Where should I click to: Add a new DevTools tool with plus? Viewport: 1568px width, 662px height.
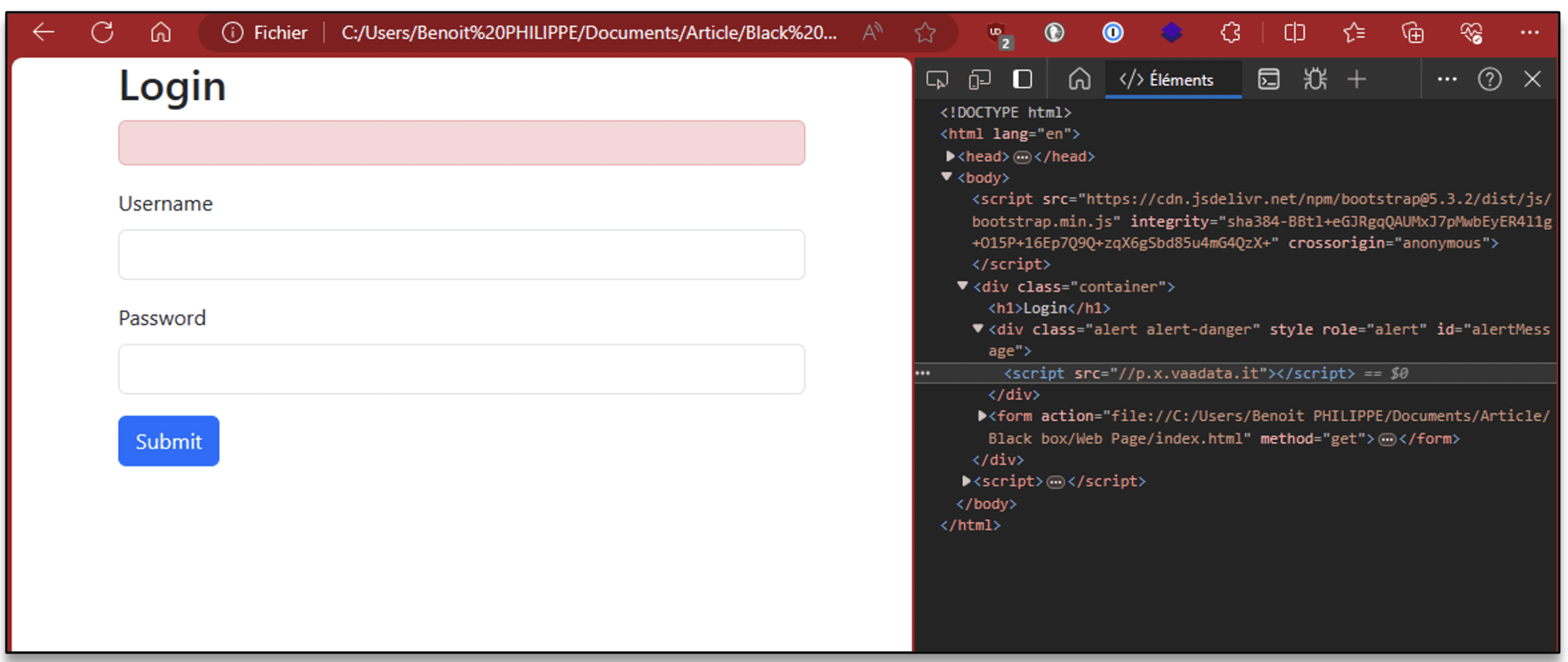(x=1357, y=80)
